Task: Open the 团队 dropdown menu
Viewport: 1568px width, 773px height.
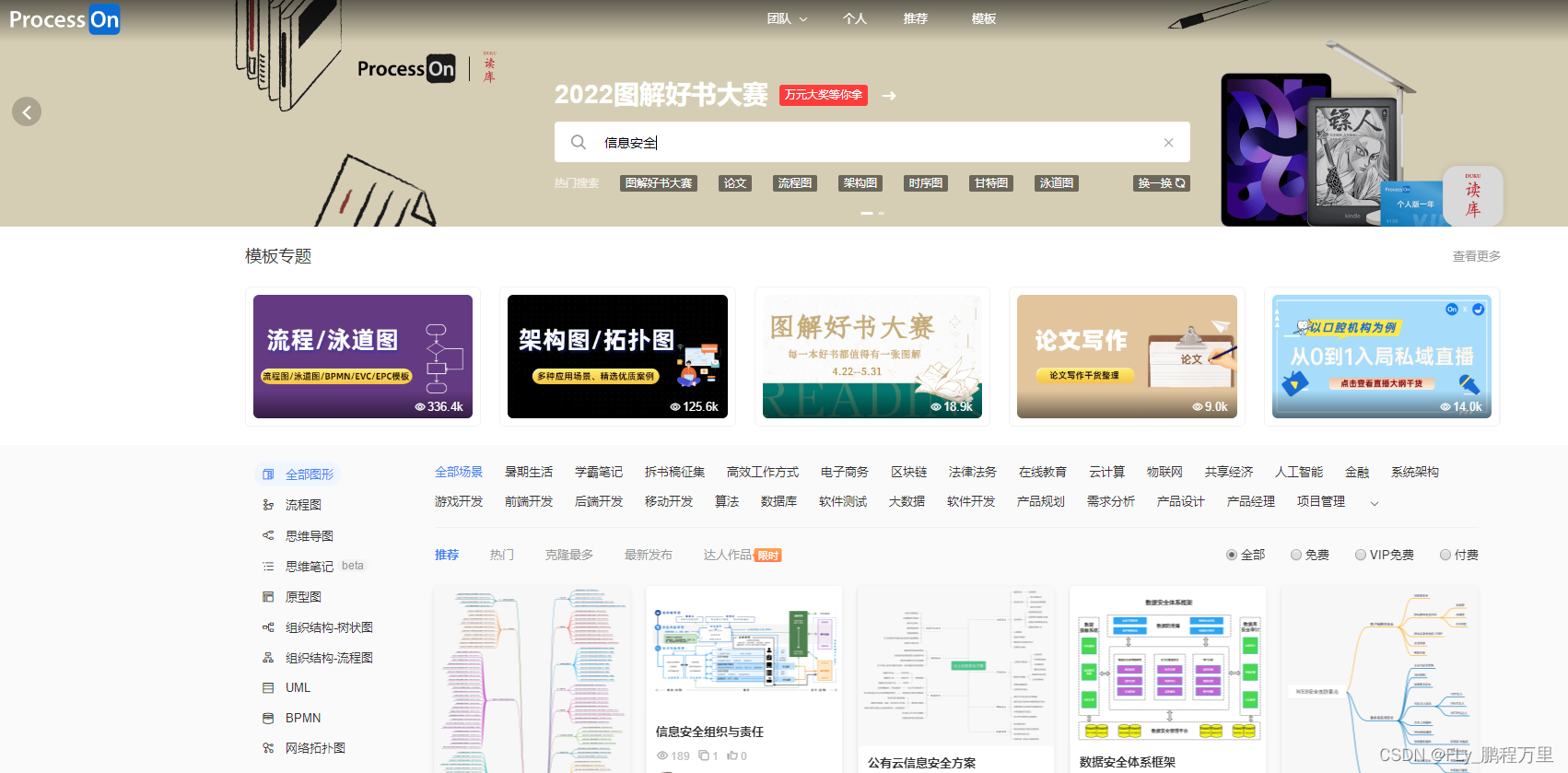Action: tap(787, 18)
